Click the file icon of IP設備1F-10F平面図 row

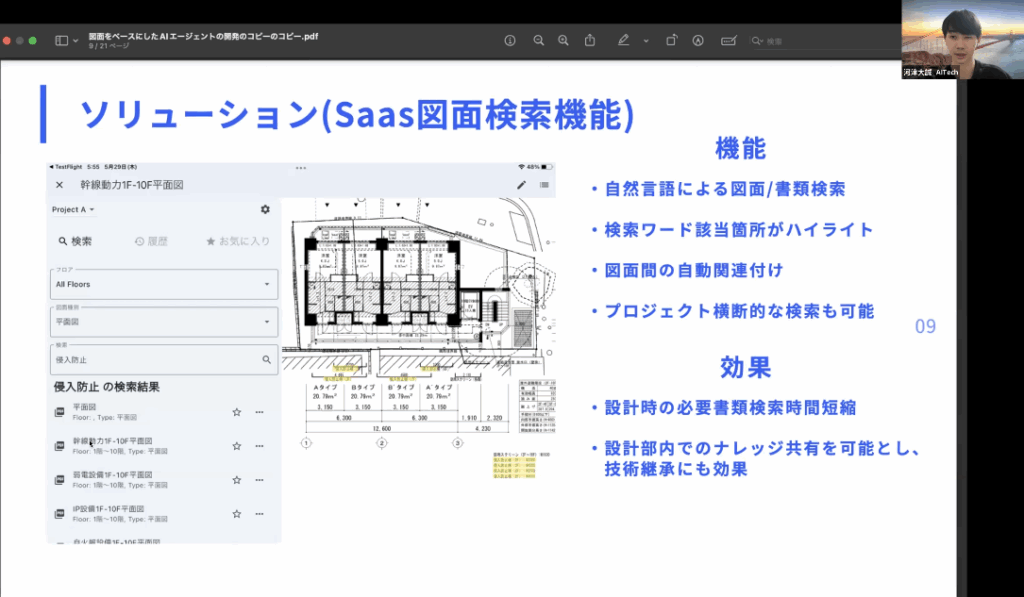pyautogui.click(x=59, y=514)
